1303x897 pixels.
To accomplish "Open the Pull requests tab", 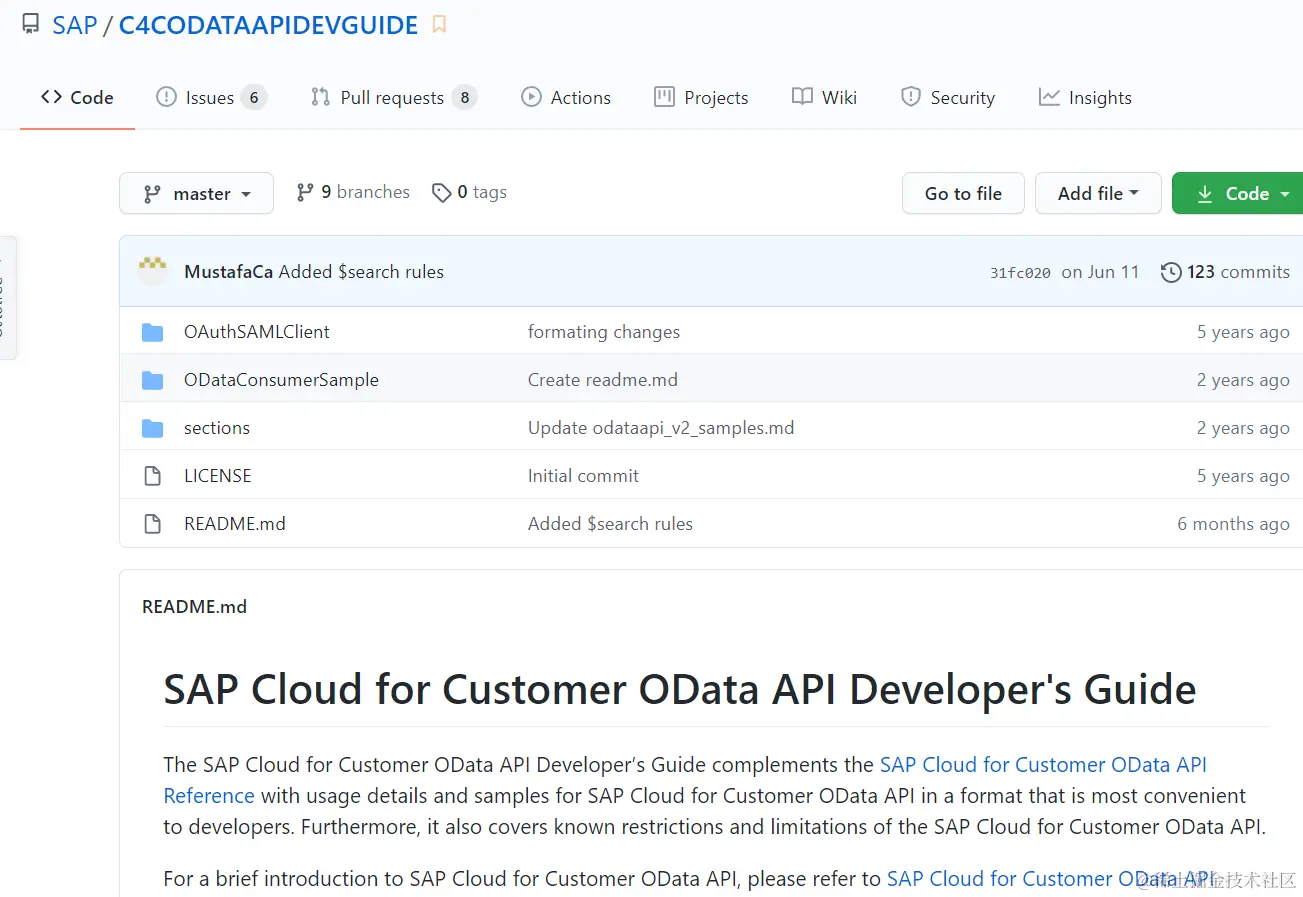I will [x=394, y=97].
